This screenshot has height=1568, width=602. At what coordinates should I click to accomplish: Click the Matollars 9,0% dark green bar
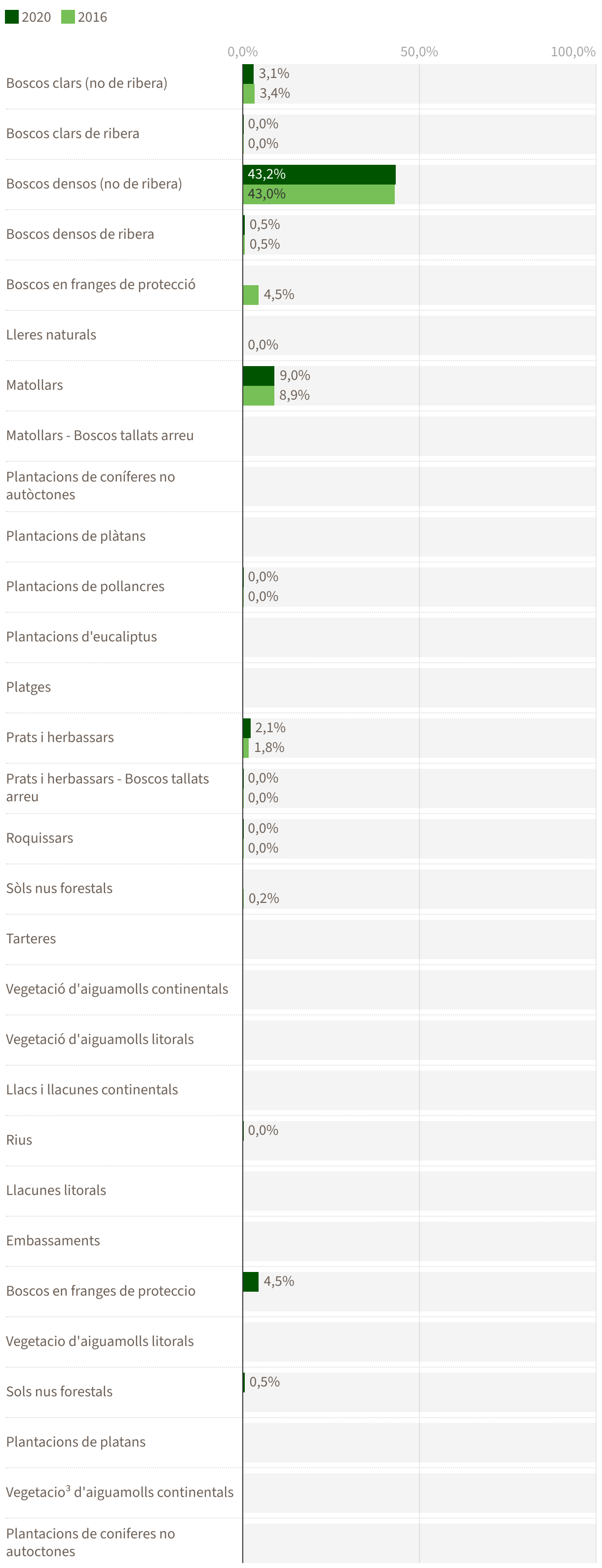point(258,375)
